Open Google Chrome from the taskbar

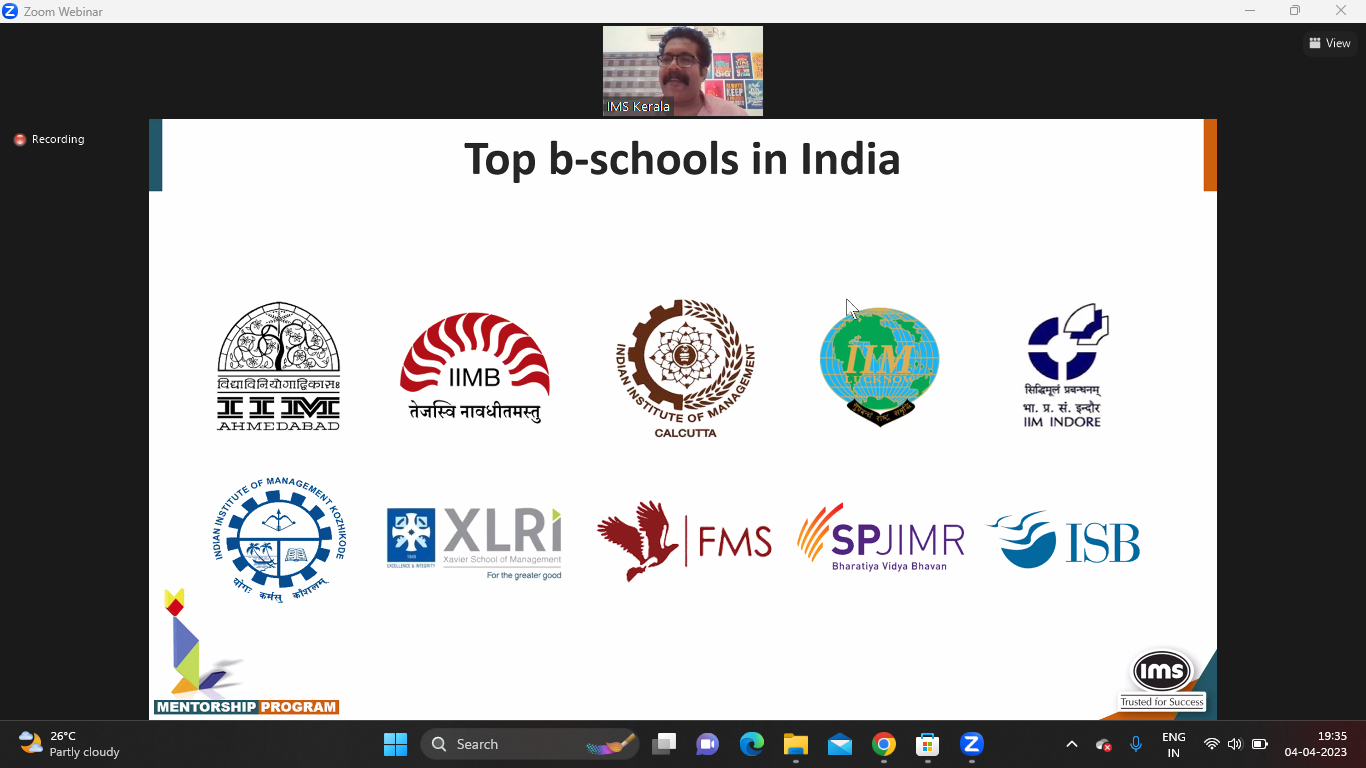[883, 744]
